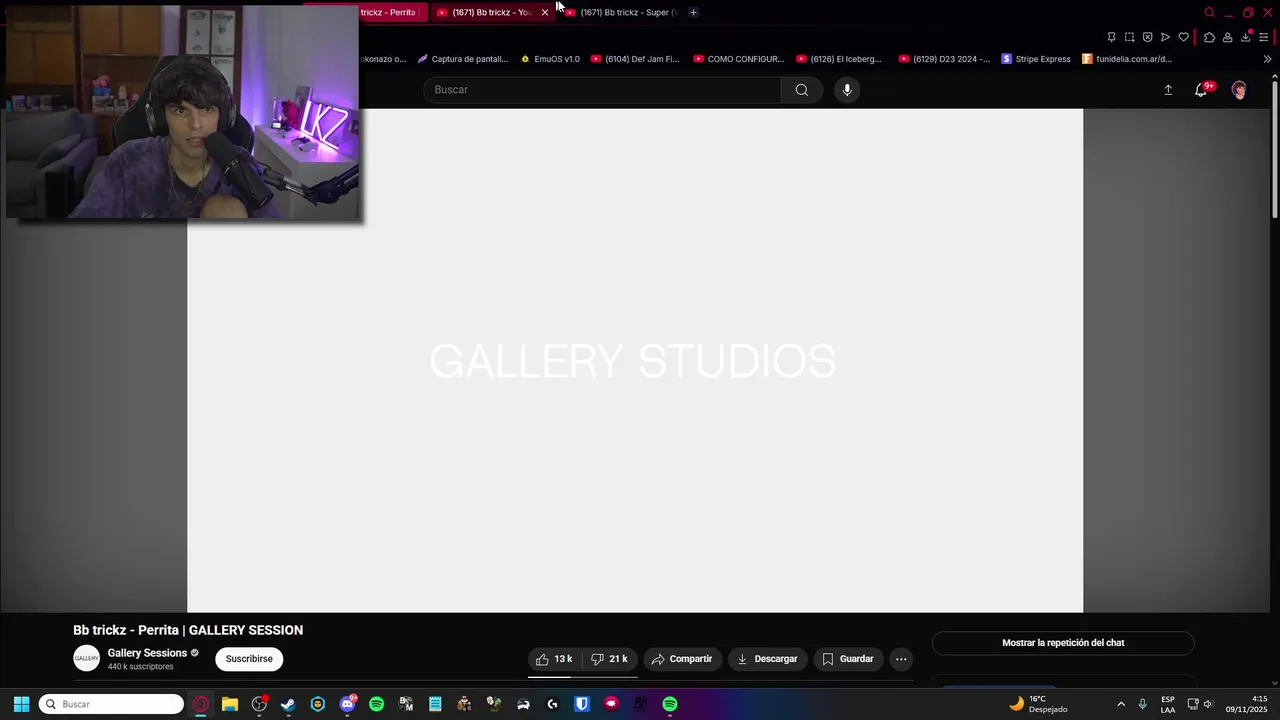Image resolution: width=1280 pixels, height=720 pixels.
Task: Open clock showing 4:15 09/11/2025
Action: [x=1246, y=704]
